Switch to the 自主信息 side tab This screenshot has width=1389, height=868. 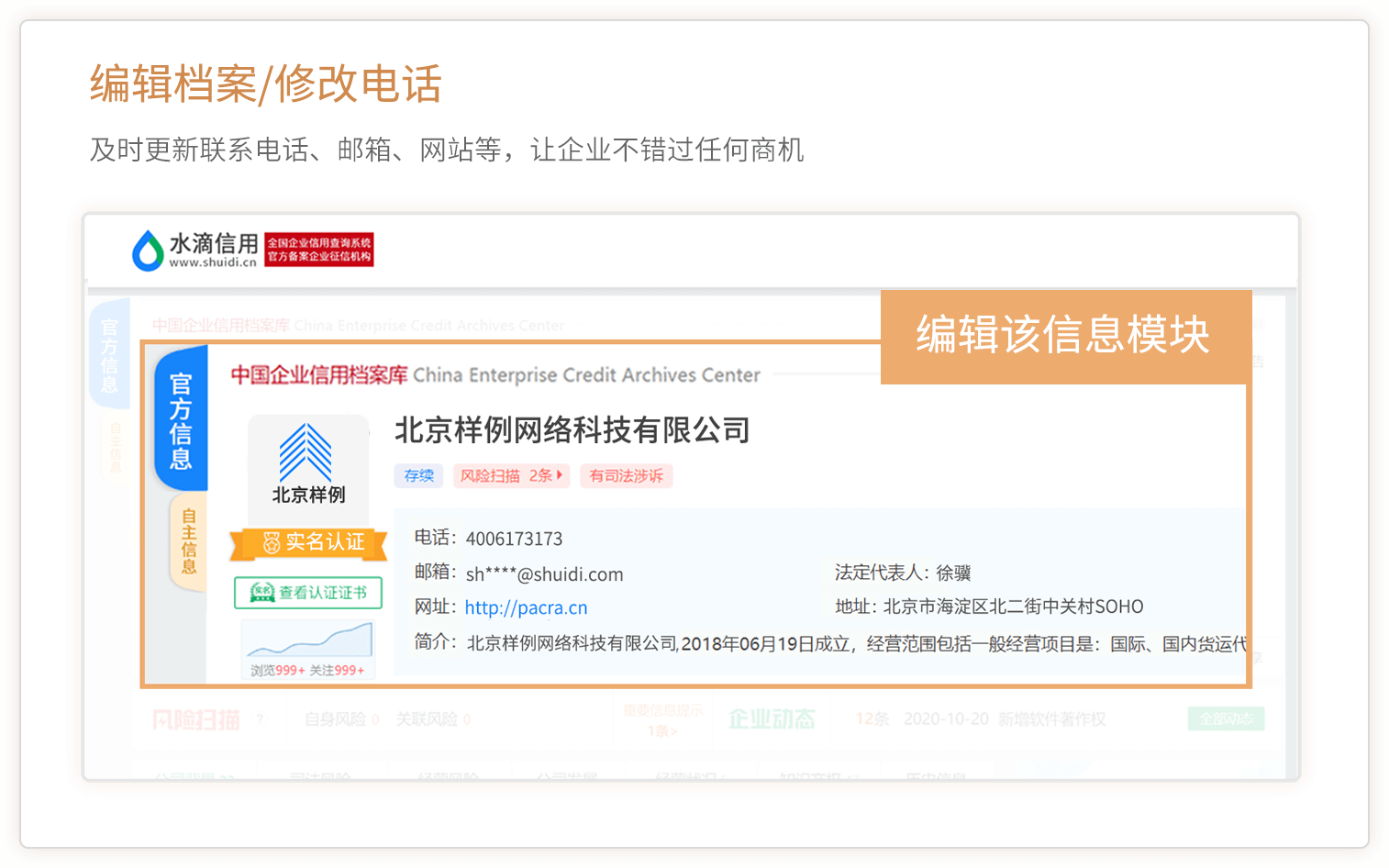click(188, 541)
